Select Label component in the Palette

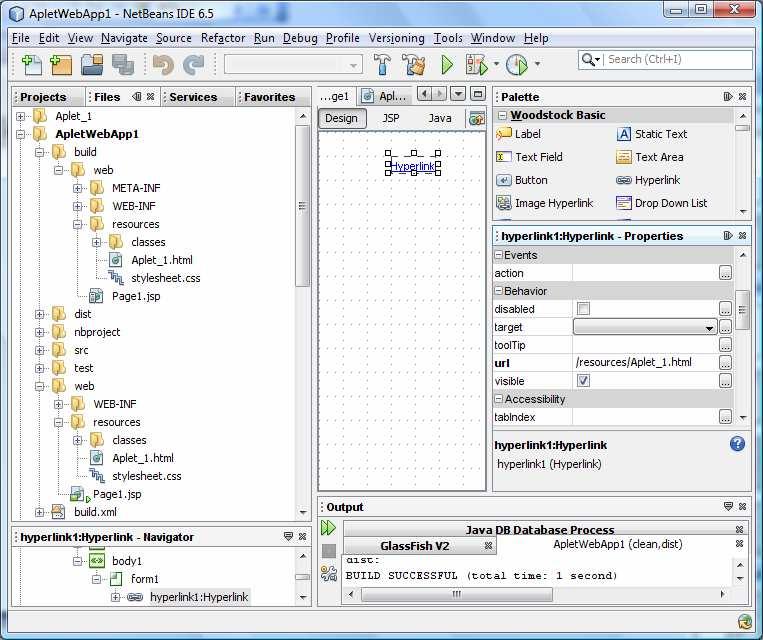518,134
